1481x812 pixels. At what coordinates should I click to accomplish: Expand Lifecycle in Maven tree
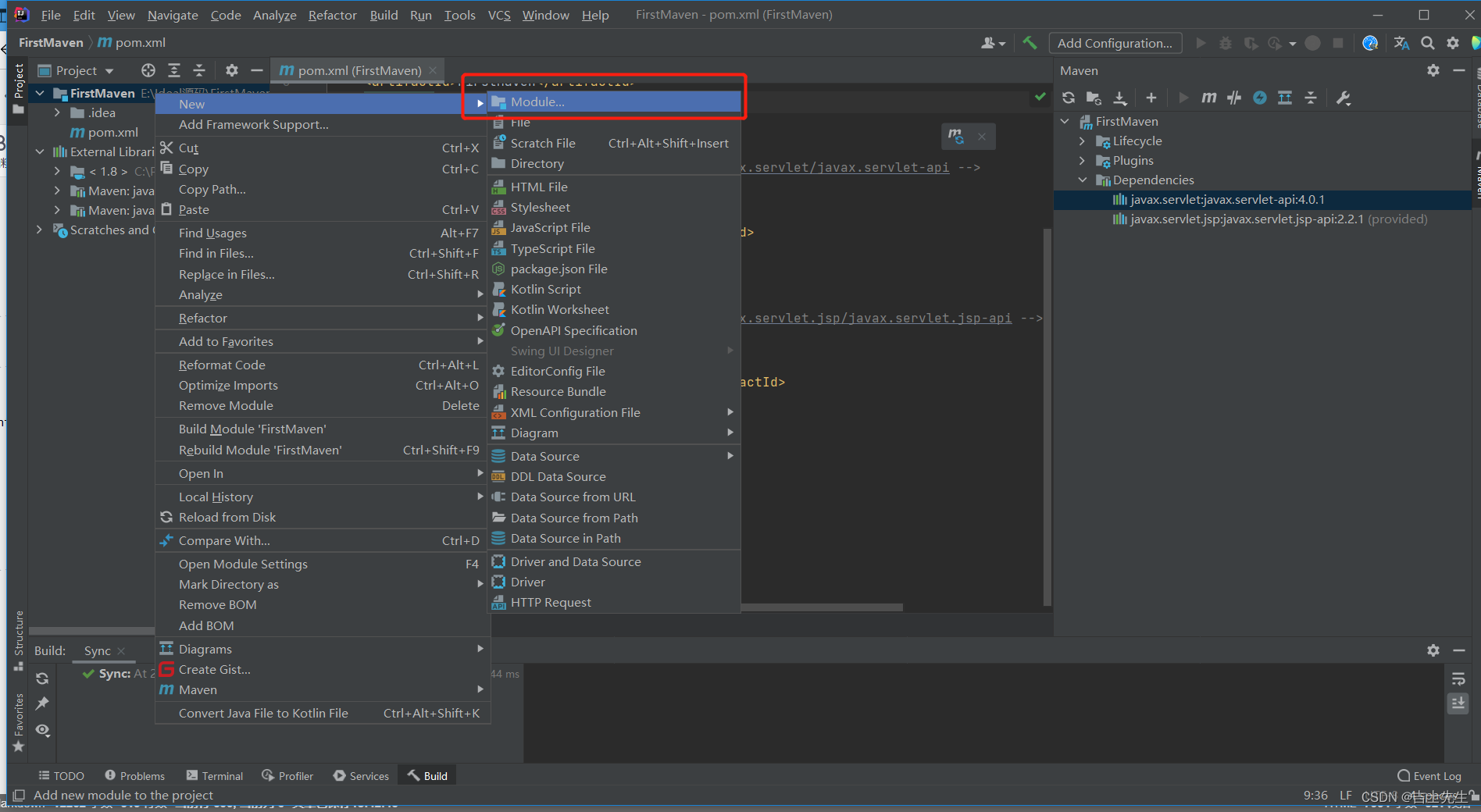click(x=1082, y=141)
